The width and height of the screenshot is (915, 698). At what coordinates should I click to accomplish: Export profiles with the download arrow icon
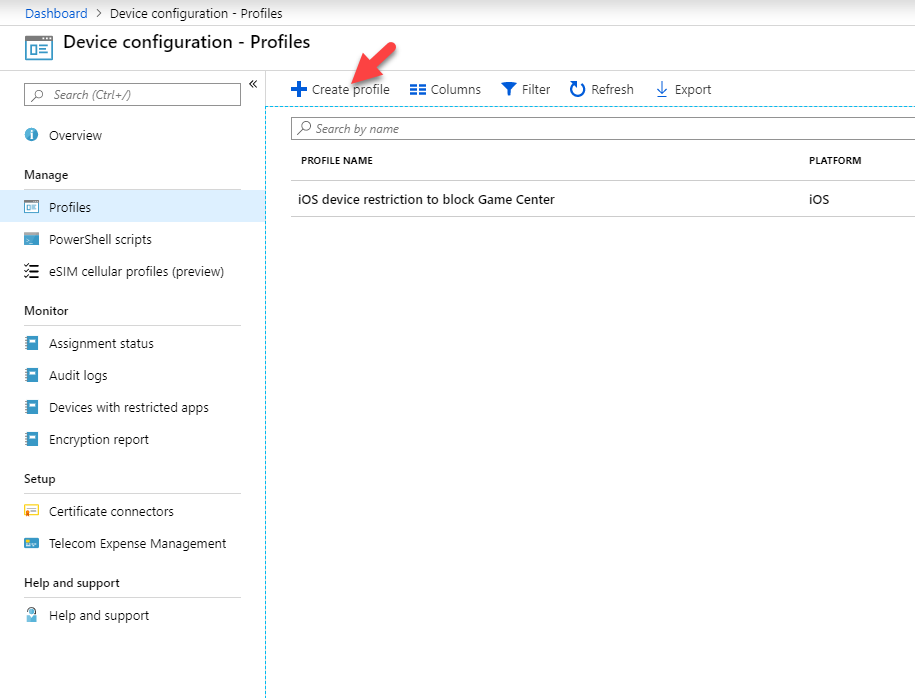(662, 89)
